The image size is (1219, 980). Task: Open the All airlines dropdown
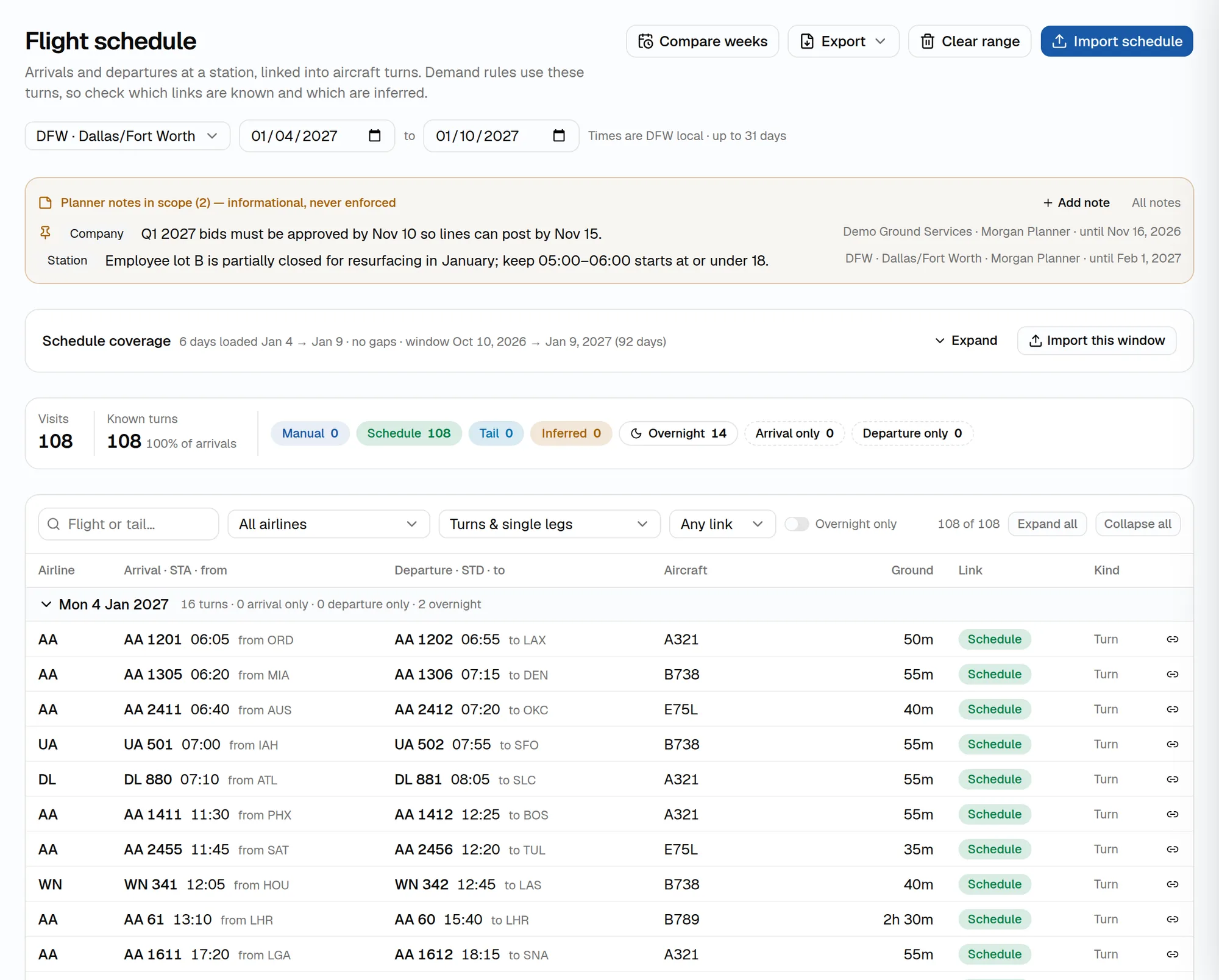[x=329, y=524]
